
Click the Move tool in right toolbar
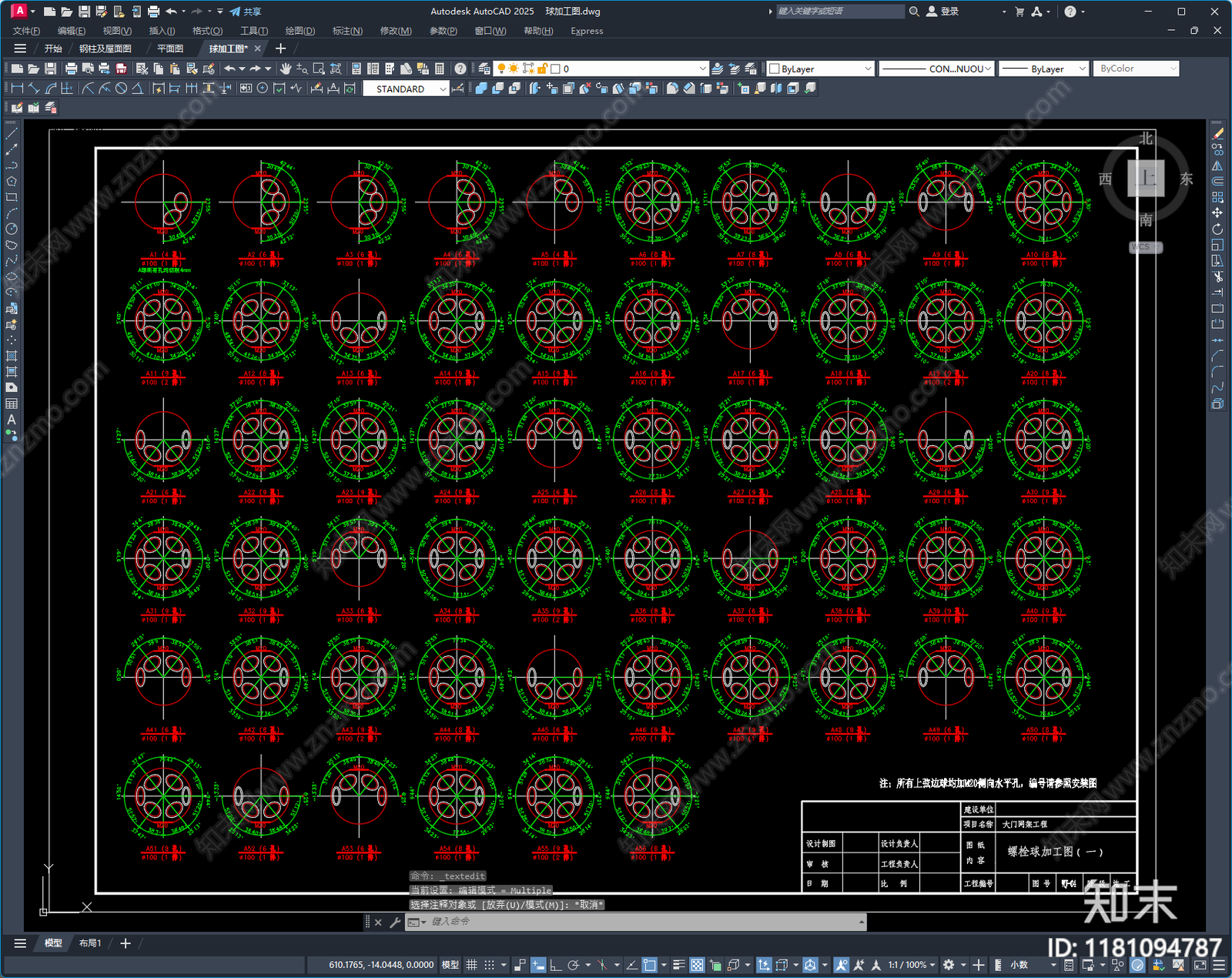tap(1217, 213)
